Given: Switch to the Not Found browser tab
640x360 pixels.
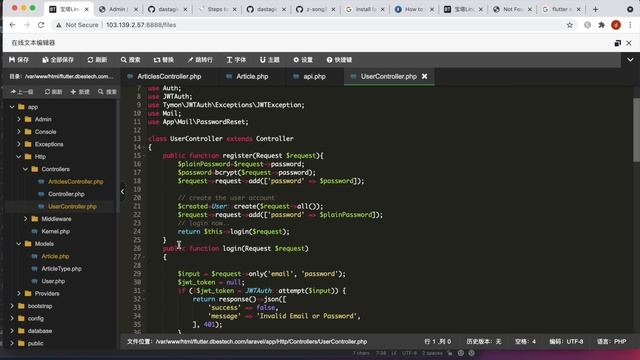Looking at the screenshot, I should coord(513,9).
